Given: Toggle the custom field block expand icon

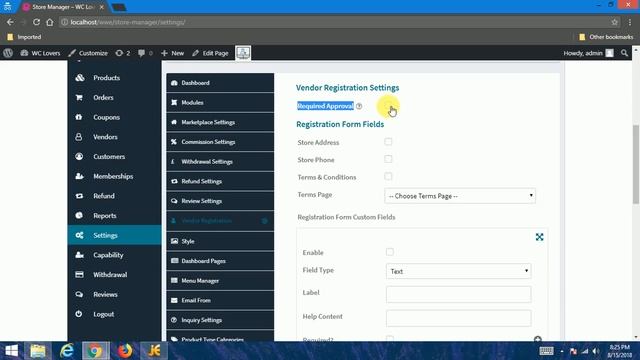Looking at the screenshot, I should point(539,237).
